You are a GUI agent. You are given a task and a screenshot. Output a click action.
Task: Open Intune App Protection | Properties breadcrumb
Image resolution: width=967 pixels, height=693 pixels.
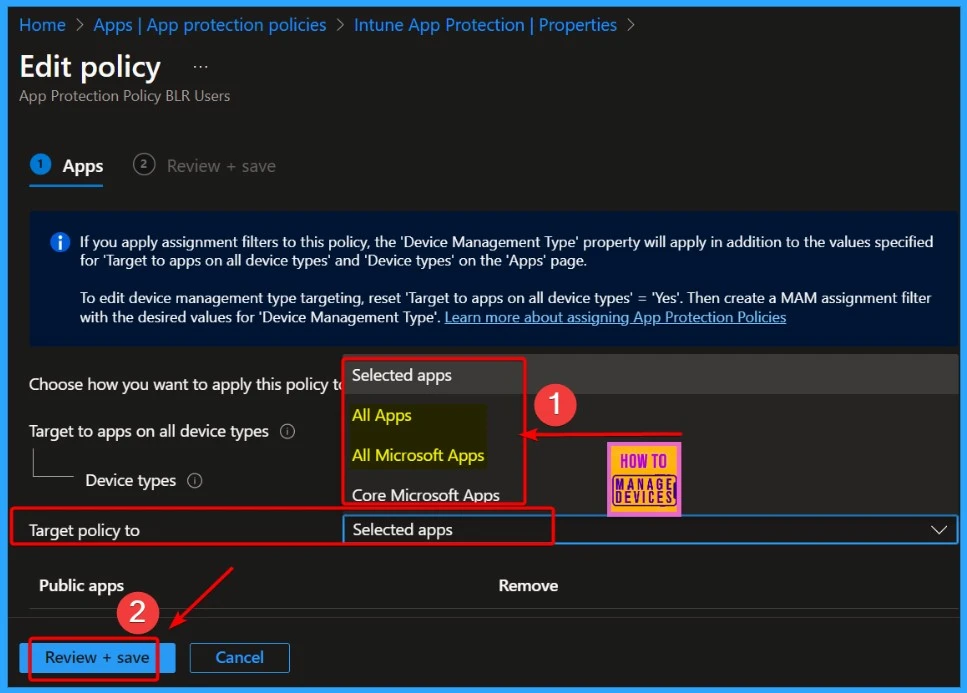coord(485,25)
